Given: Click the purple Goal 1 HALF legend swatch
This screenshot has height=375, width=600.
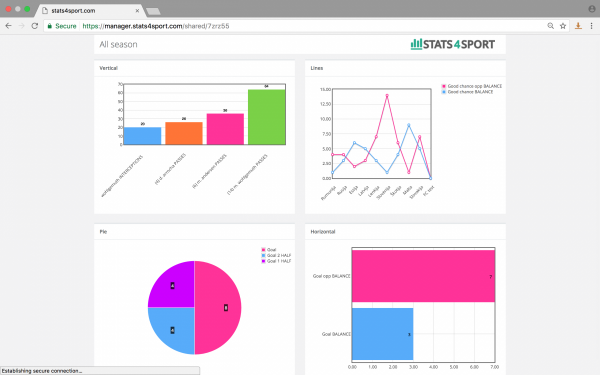Looking at the screenshot, I should (263, 261).
